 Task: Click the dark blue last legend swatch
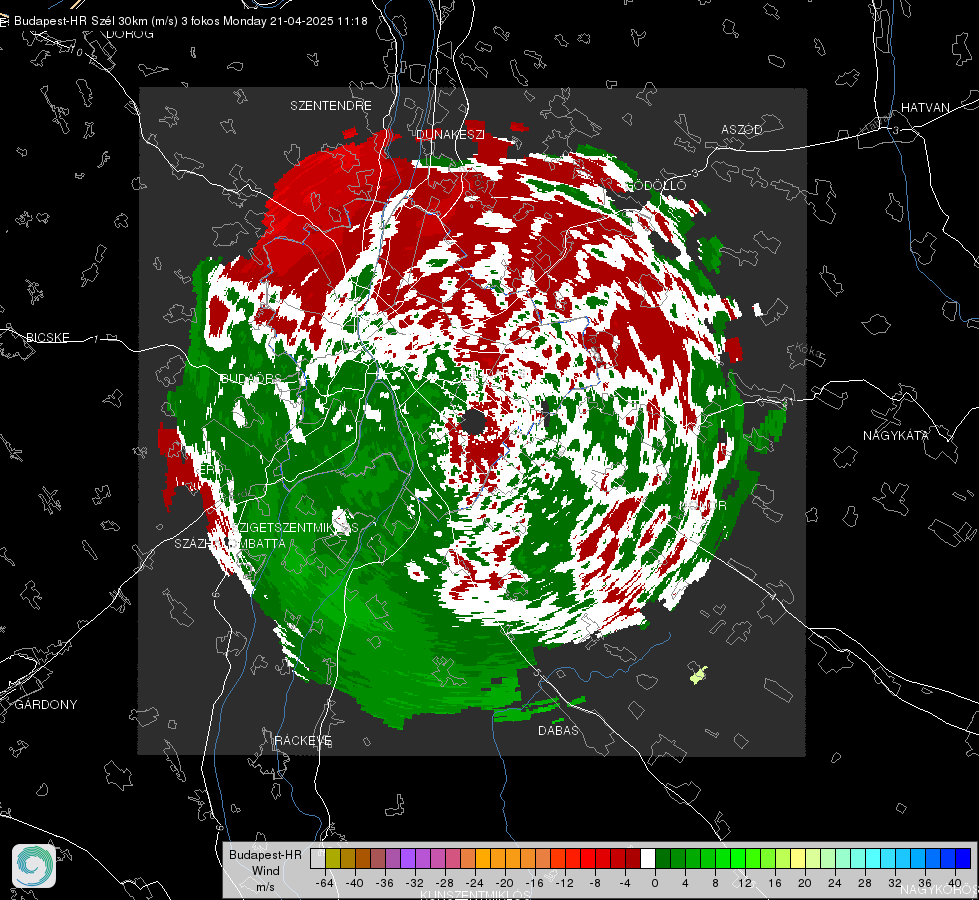point(963,858)
